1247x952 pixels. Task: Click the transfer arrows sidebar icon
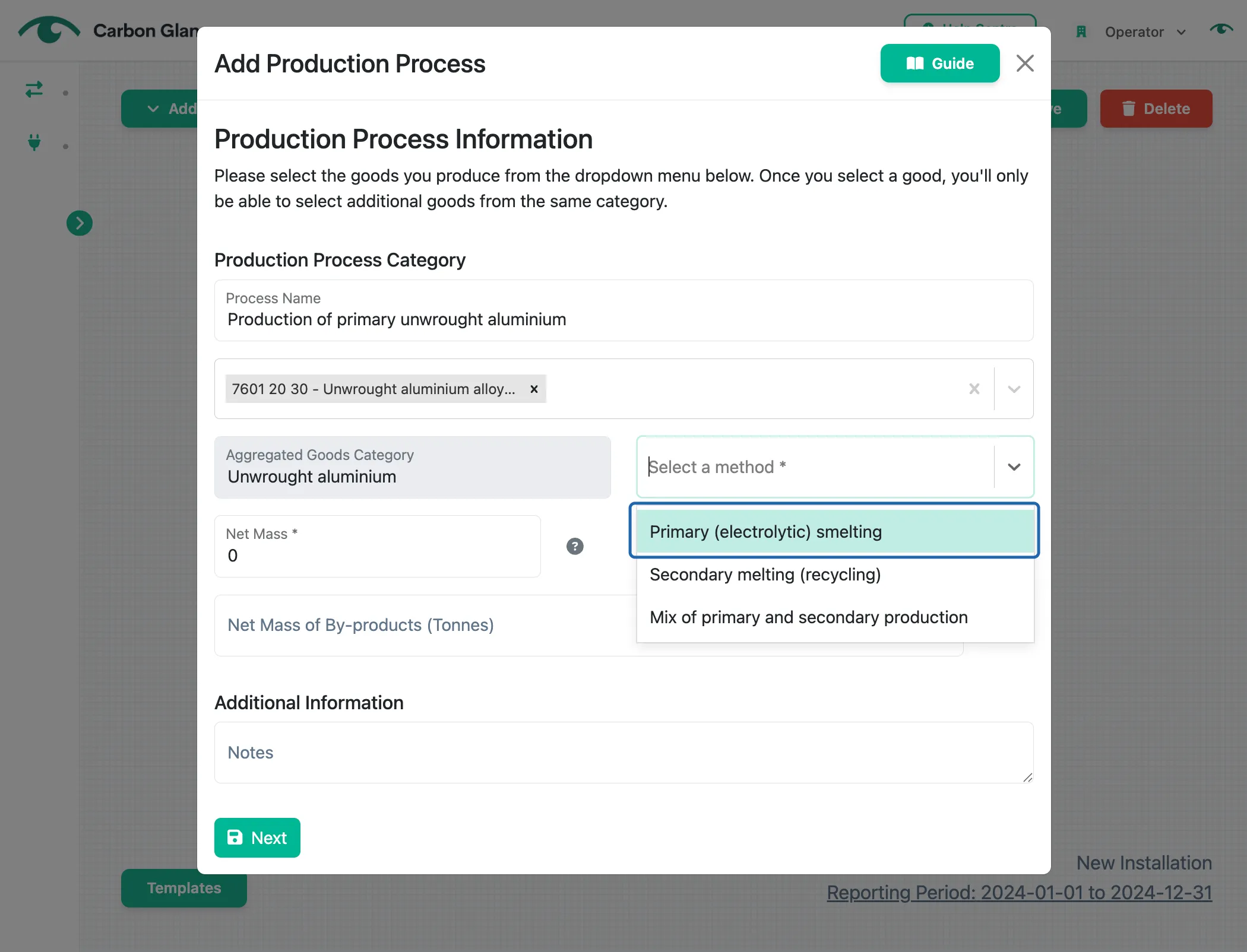(x=34, y=90)
